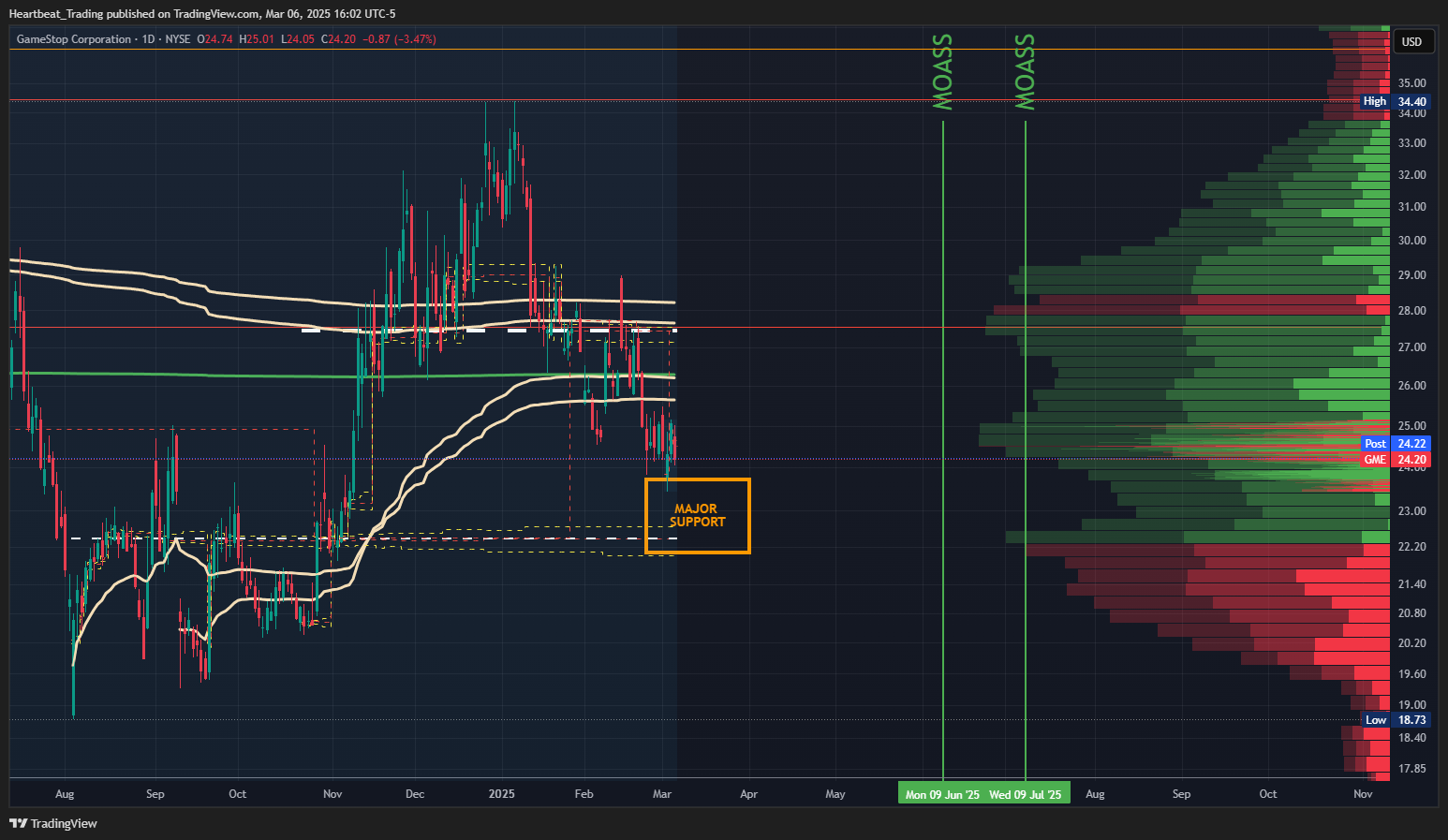The height and width of the screenshot is (840, 1448).
Task: Click the Dec time axis label
Action: tap(415, 794)
